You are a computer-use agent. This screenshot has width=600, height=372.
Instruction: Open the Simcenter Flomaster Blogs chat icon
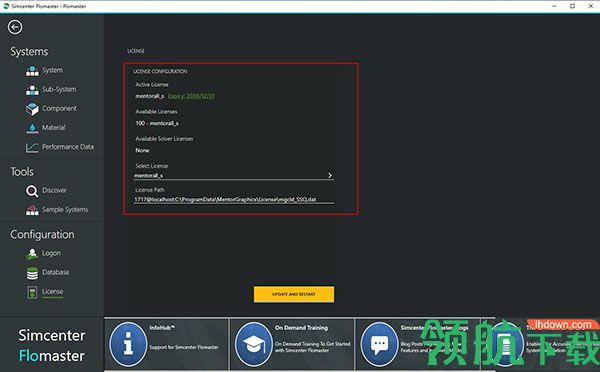[x=379, y=344]
